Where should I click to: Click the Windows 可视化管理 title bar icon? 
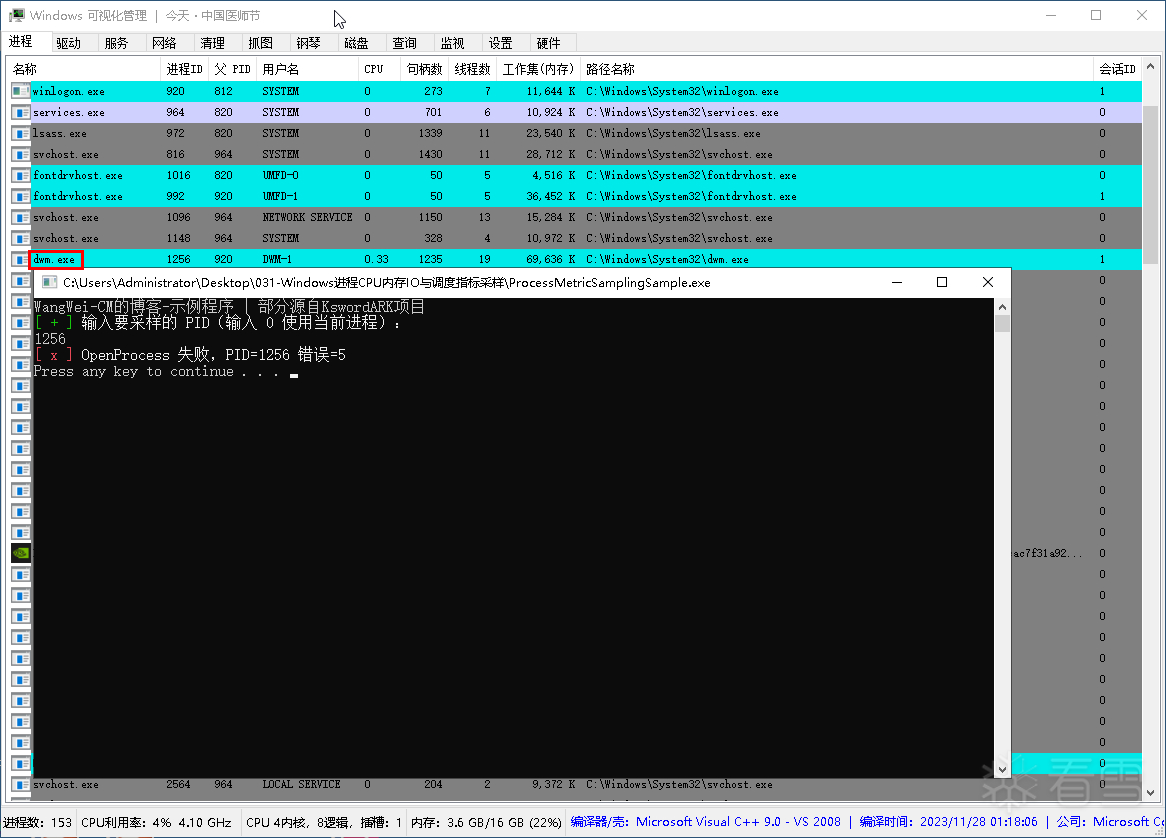pos(16,15)
